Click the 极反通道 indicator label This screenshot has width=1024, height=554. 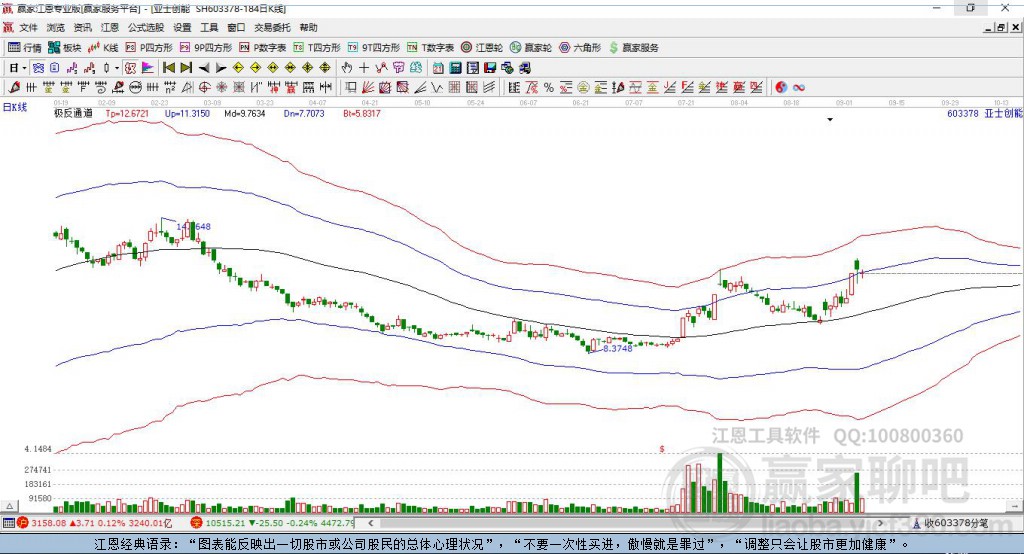[x=73, y=113]
